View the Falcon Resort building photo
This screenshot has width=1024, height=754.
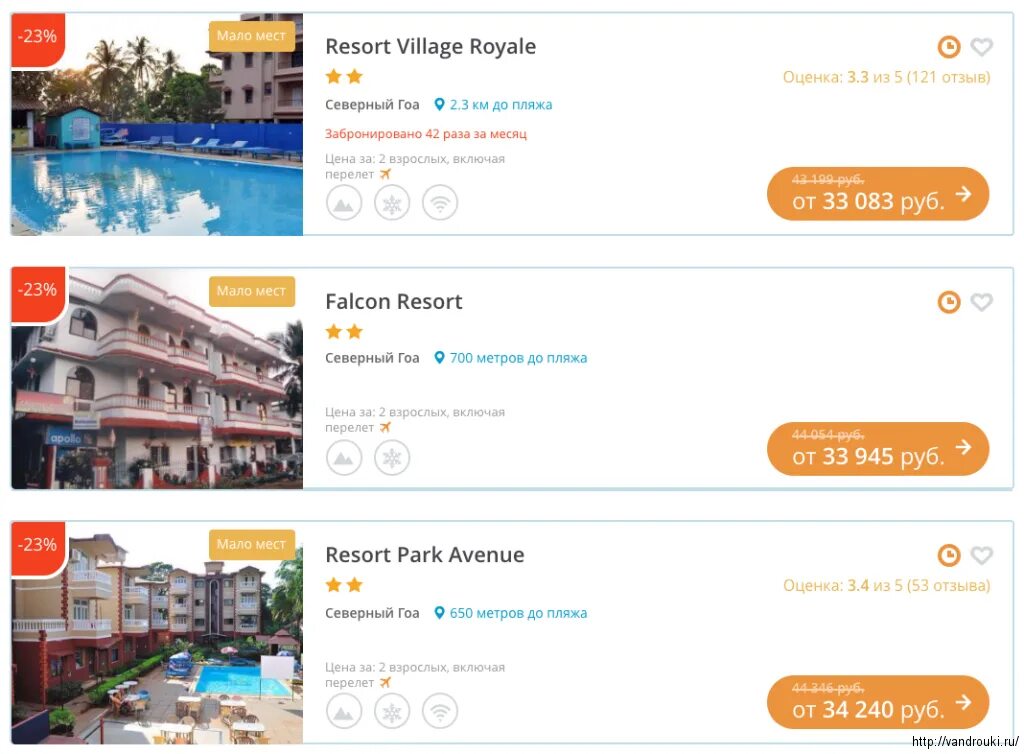tap(157, 378)
